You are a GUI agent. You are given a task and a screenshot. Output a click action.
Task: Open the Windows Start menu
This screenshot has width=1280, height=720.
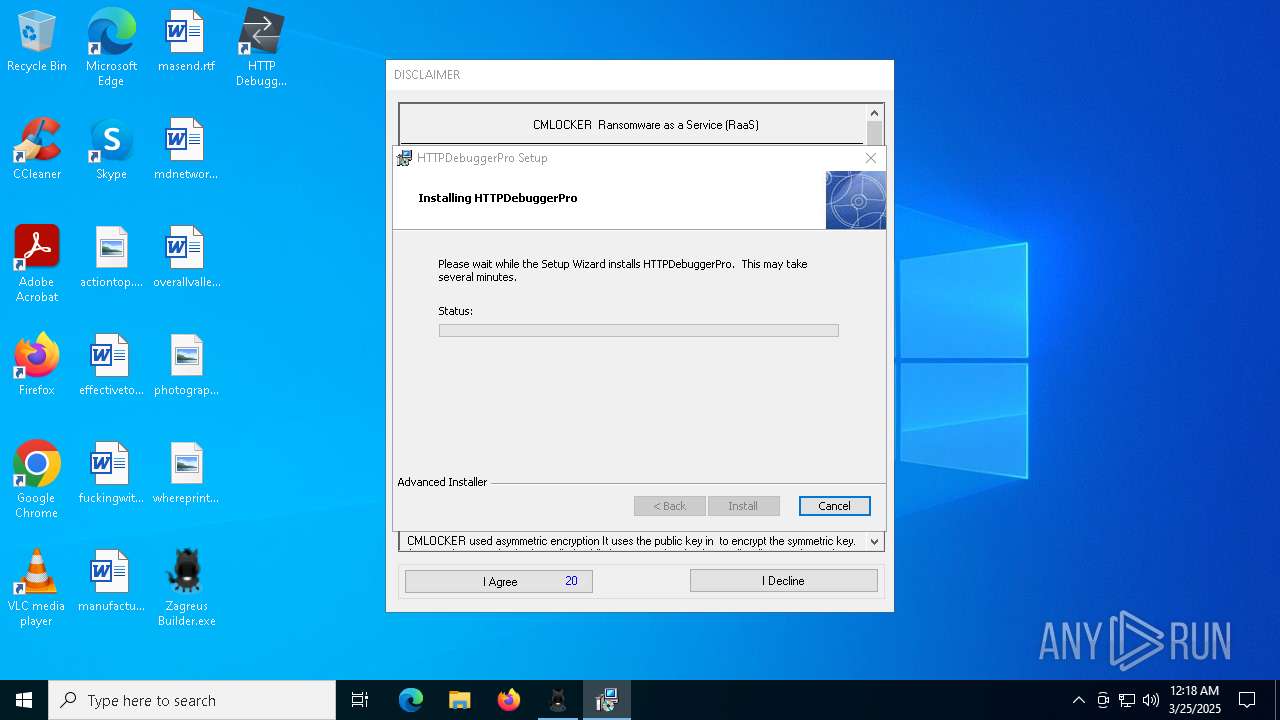click(24, 700)
